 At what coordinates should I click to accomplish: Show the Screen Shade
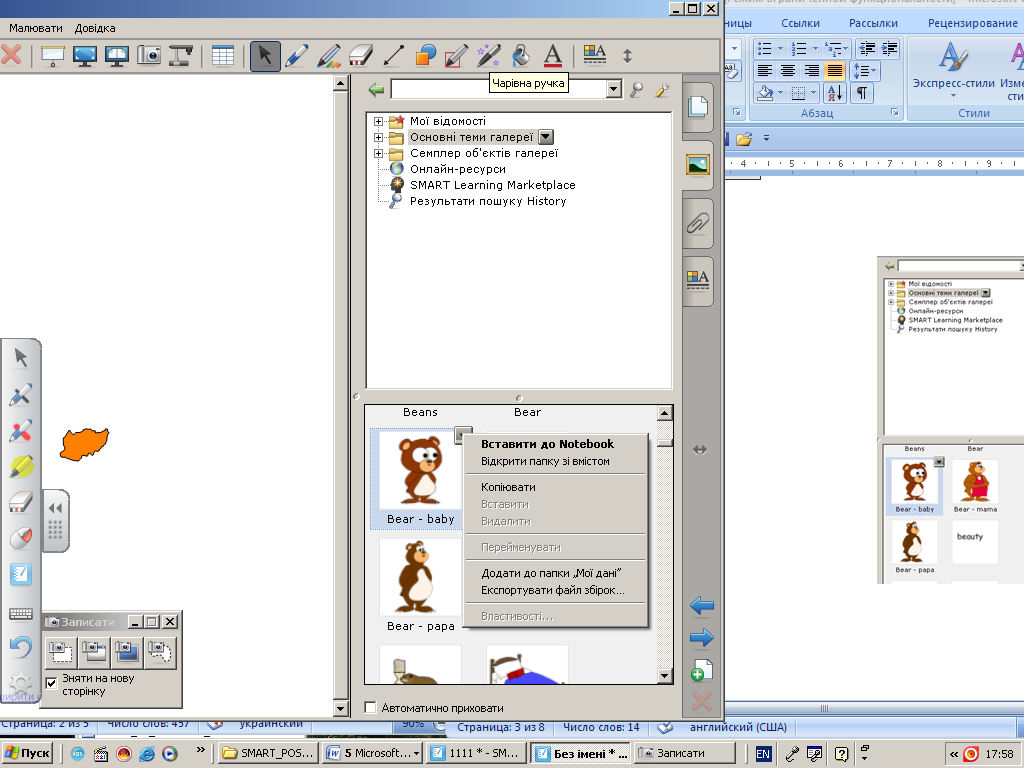coord(53,56)
